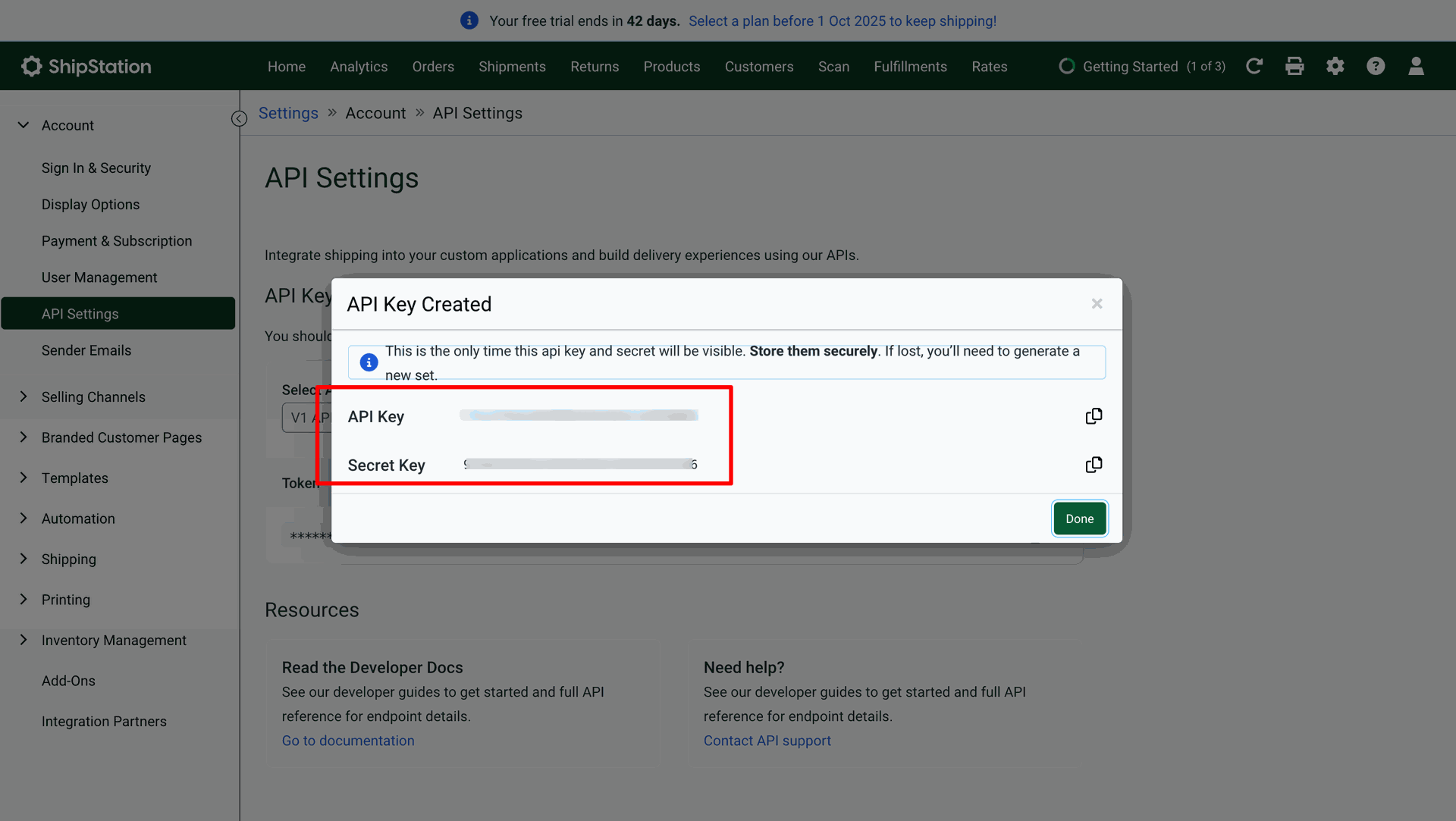Open the Go to documentation link
Viewport: 1456px width, 821px height.
point(348,741)
